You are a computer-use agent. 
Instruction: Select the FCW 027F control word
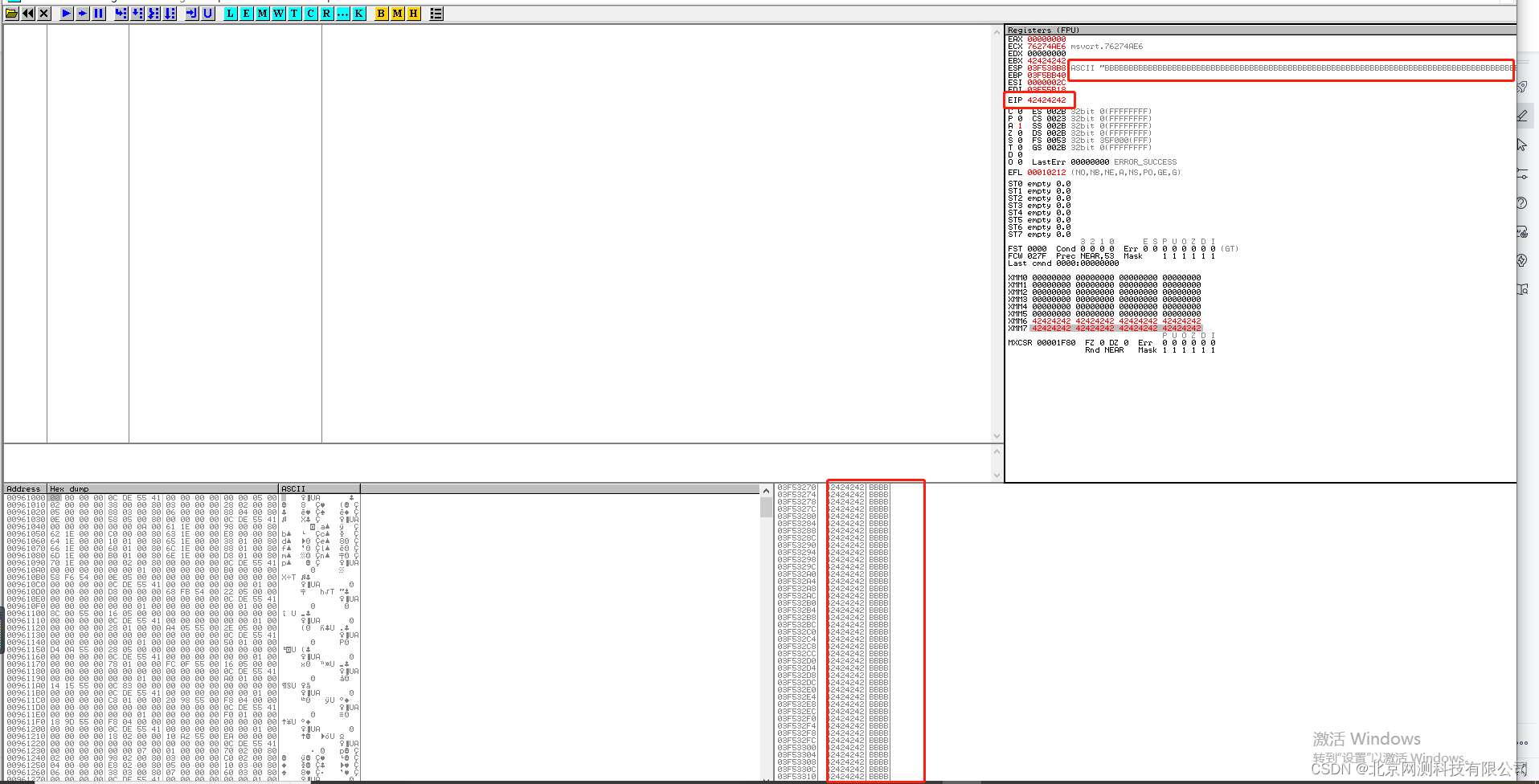tap(1028, 256)
